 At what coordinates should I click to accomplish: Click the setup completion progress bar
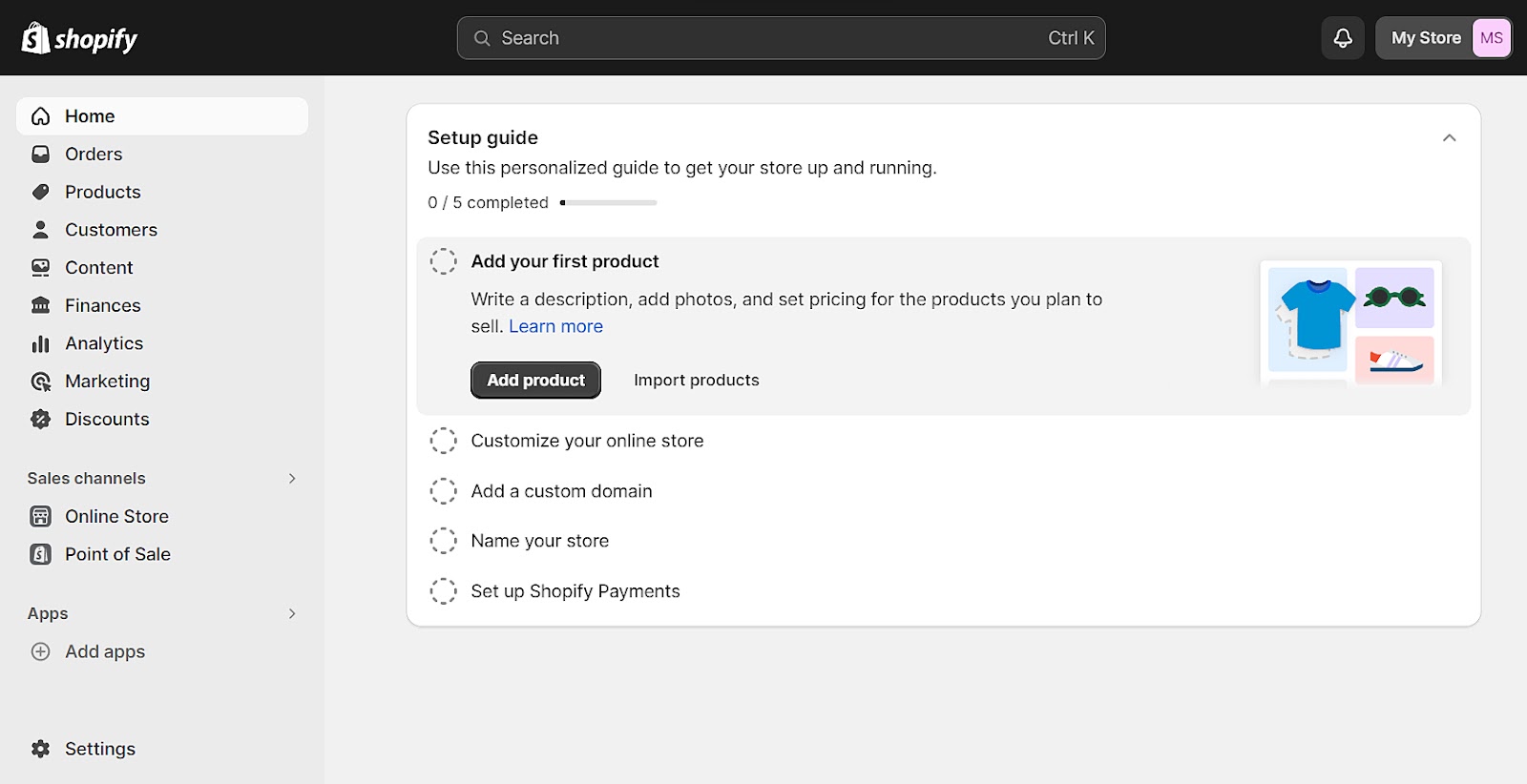pos(608,202)
